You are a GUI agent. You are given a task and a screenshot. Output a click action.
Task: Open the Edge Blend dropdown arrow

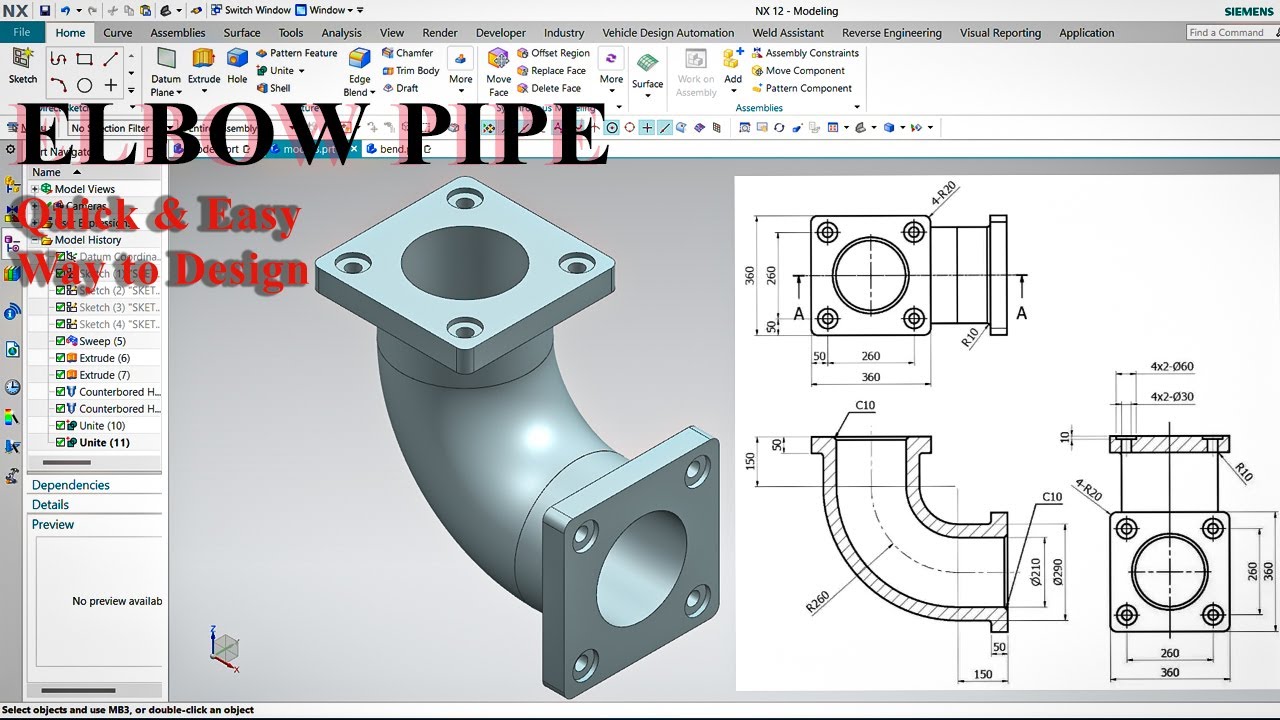(373, 93)
